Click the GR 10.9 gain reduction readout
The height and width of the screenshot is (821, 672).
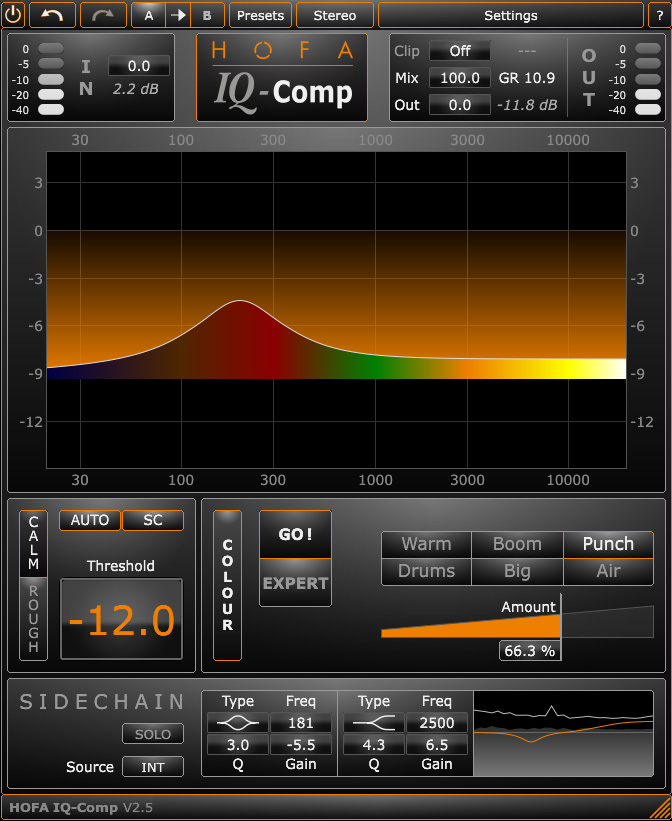526,78
